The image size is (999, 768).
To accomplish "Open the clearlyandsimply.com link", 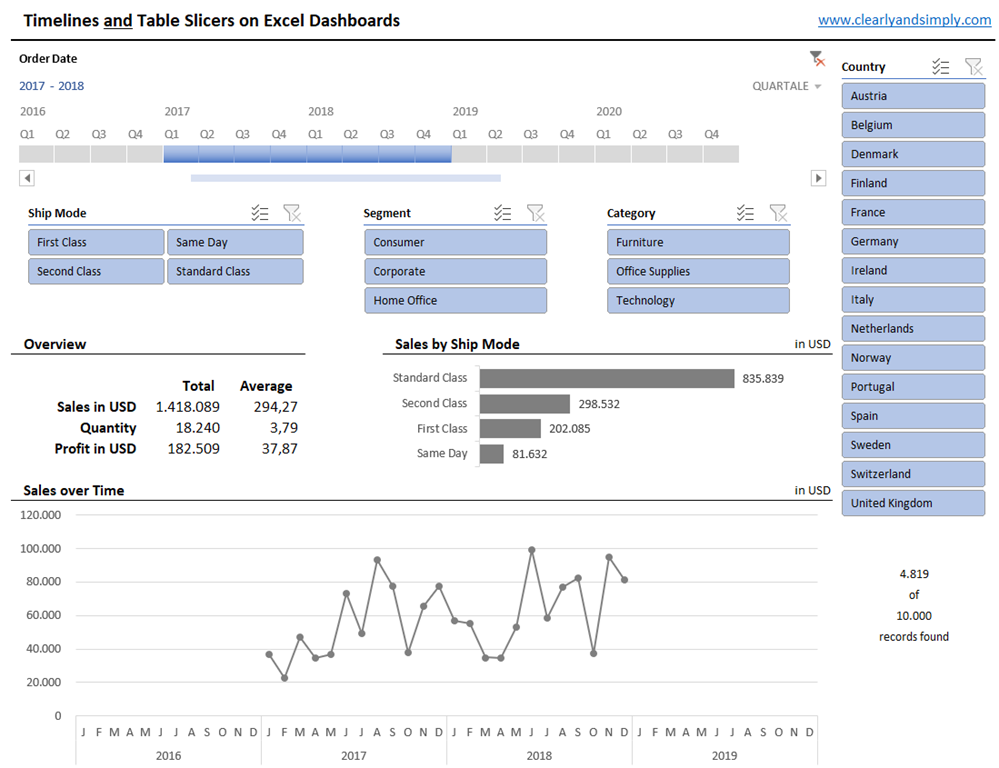I will click(x=904, y=20).
